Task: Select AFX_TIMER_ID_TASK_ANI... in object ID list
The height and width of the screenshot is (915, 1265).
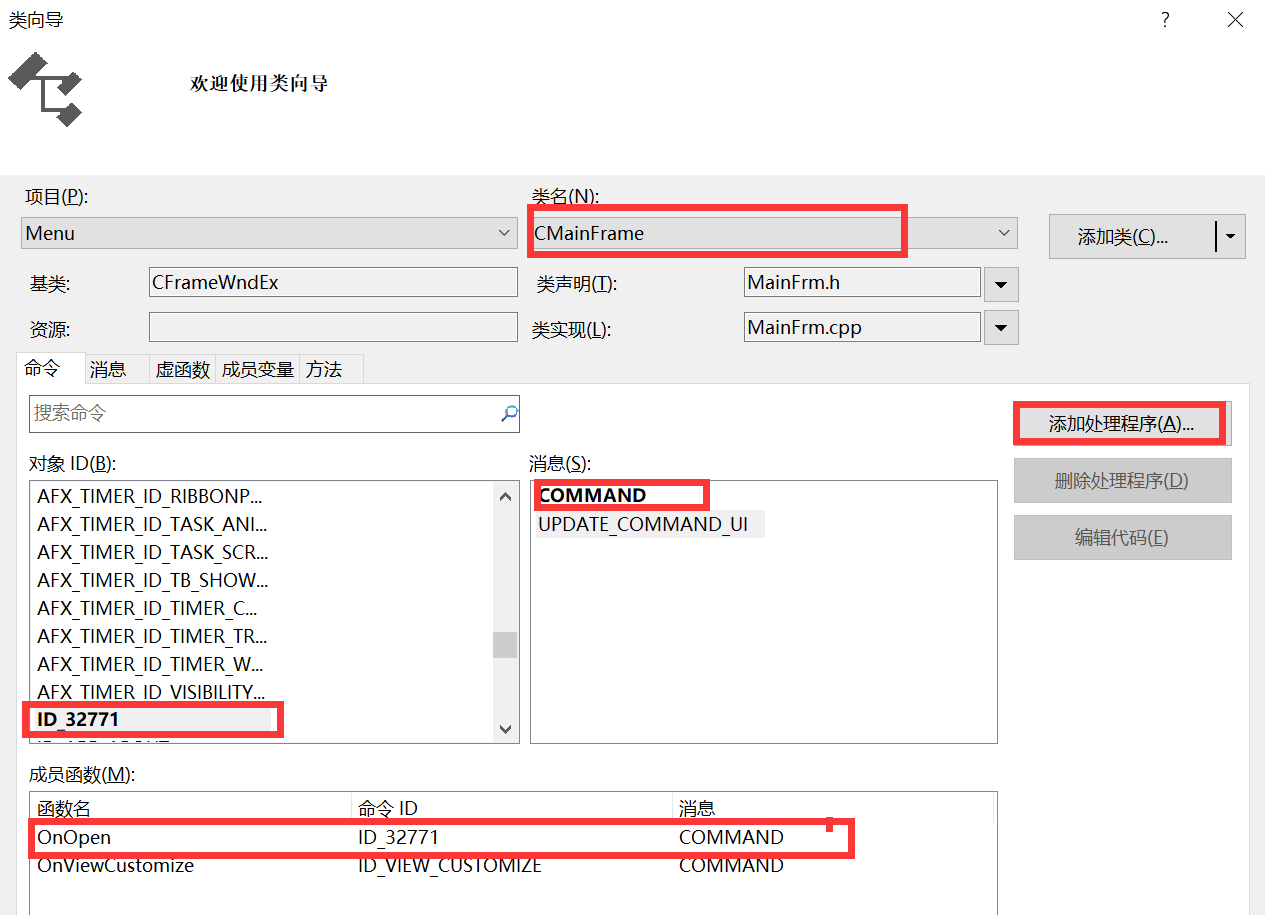Action: coord(151,524)
